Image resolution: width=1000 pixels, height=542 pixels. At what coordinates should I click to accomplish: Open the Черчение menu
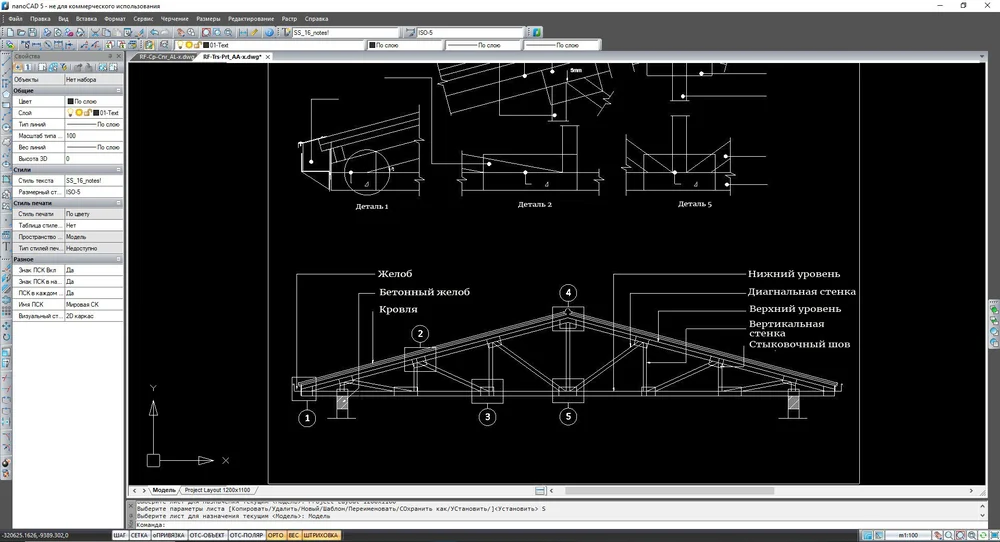(174, 18)
